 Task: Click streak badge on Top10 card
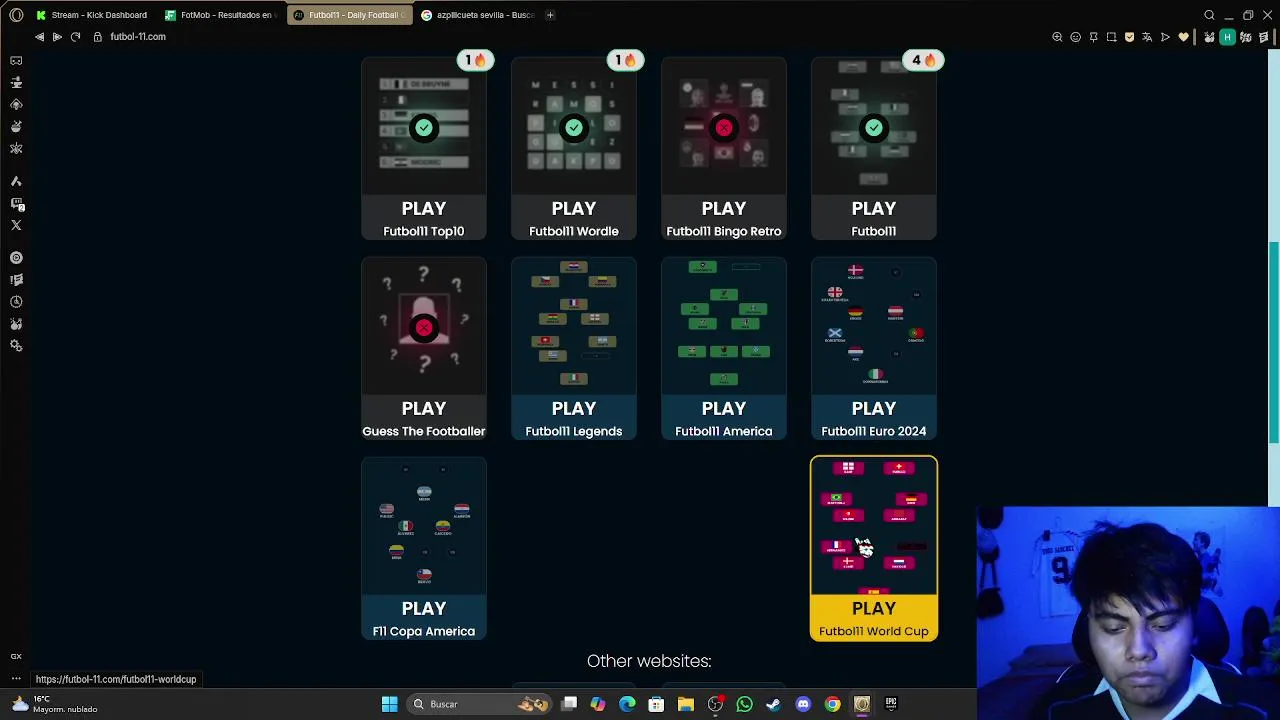point(473,60)
